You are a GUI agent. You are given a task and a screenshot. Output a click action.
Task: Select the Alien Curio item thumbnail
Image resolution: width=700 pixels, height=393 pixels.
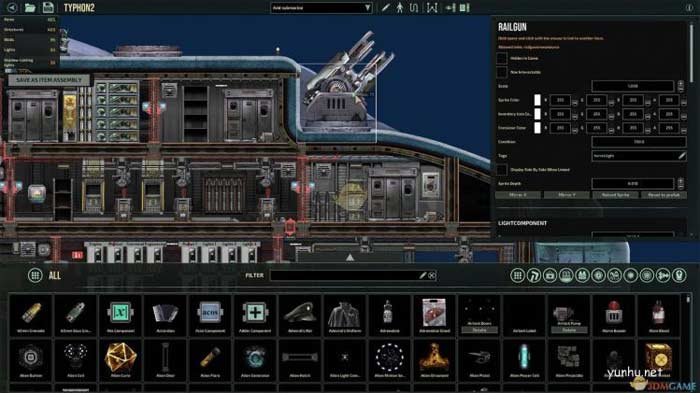coord(121,360)
